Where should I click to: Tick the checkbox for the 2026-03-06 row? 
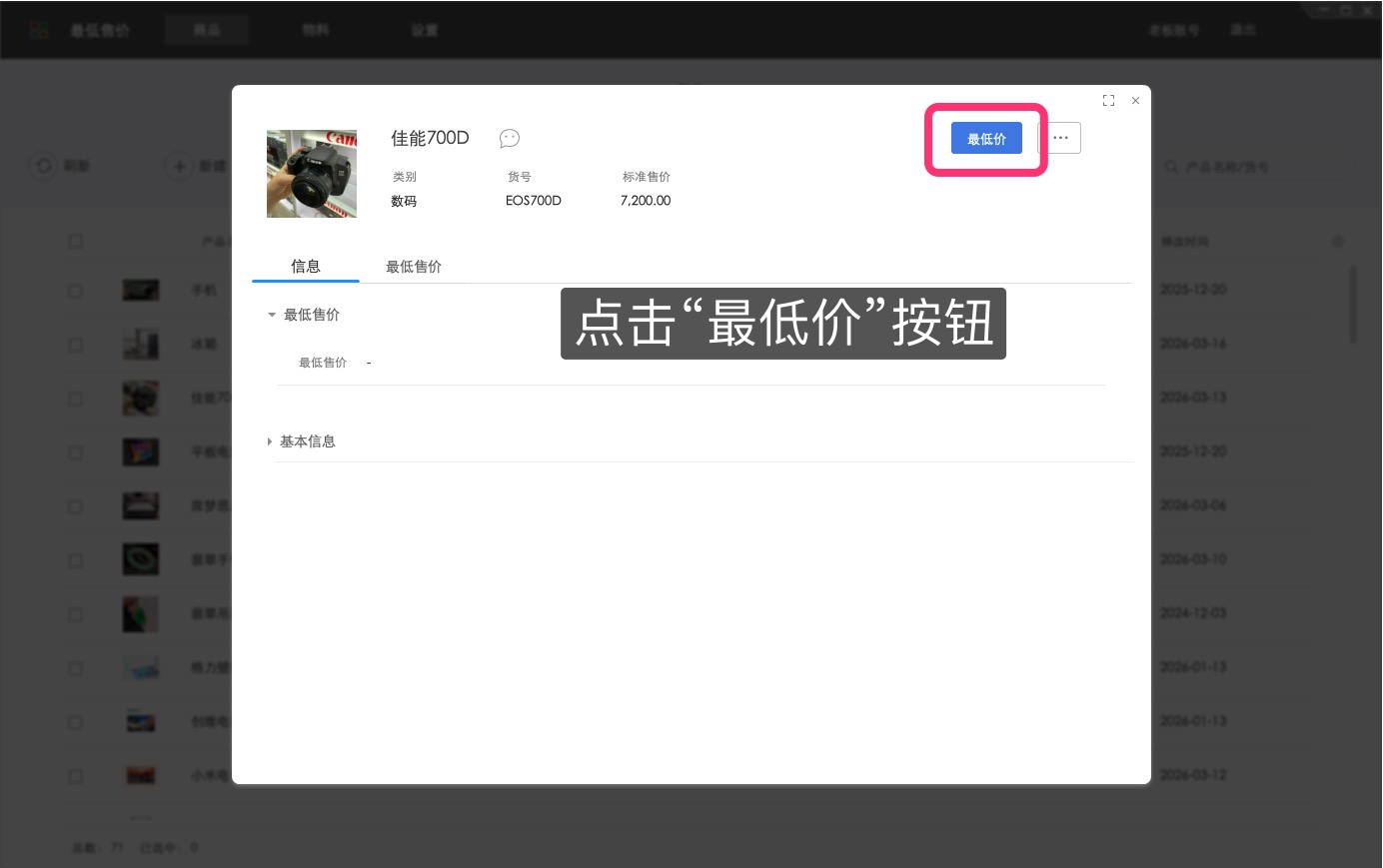coord(75,506)
